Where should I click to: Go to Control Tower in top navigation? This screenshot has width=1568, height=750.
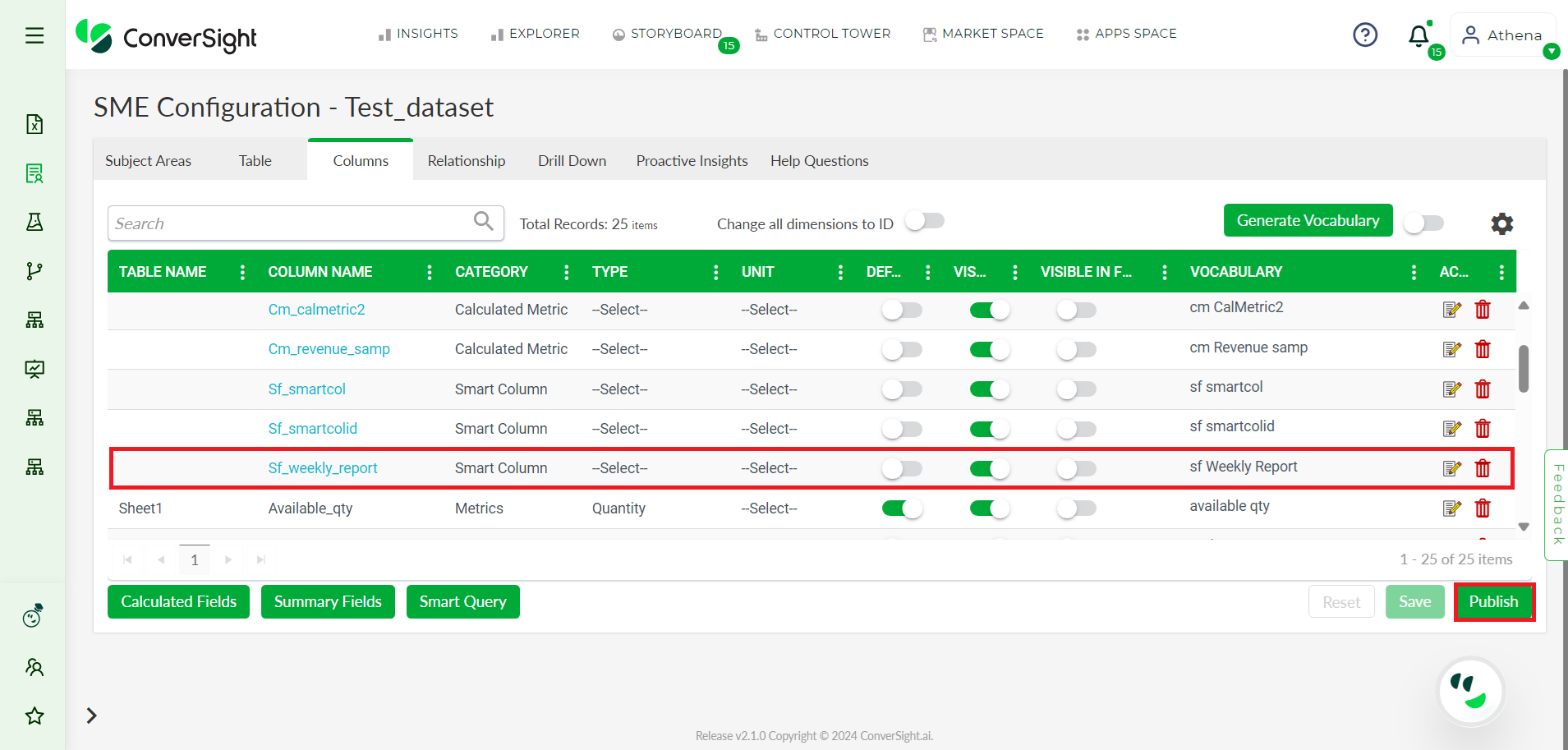(823, 34)
